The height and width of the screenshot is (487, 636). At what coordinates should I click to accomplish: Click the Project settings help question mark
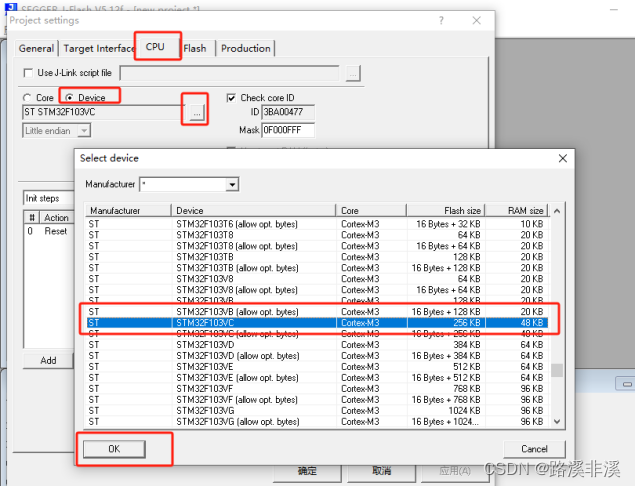coord(441,21)
